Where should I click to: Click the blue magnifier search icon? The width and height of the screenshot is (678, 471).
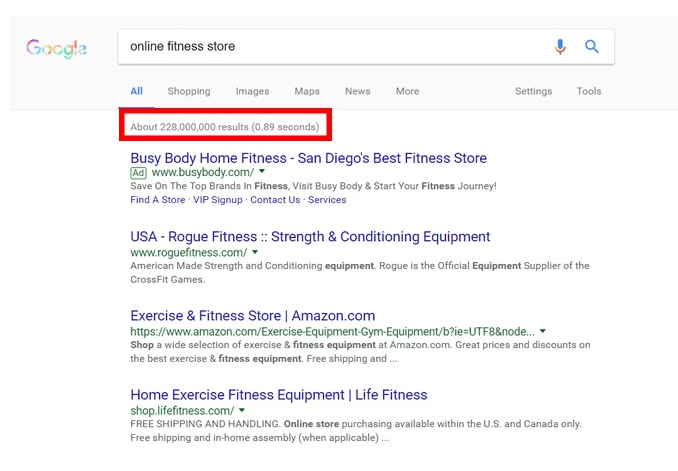592,46
